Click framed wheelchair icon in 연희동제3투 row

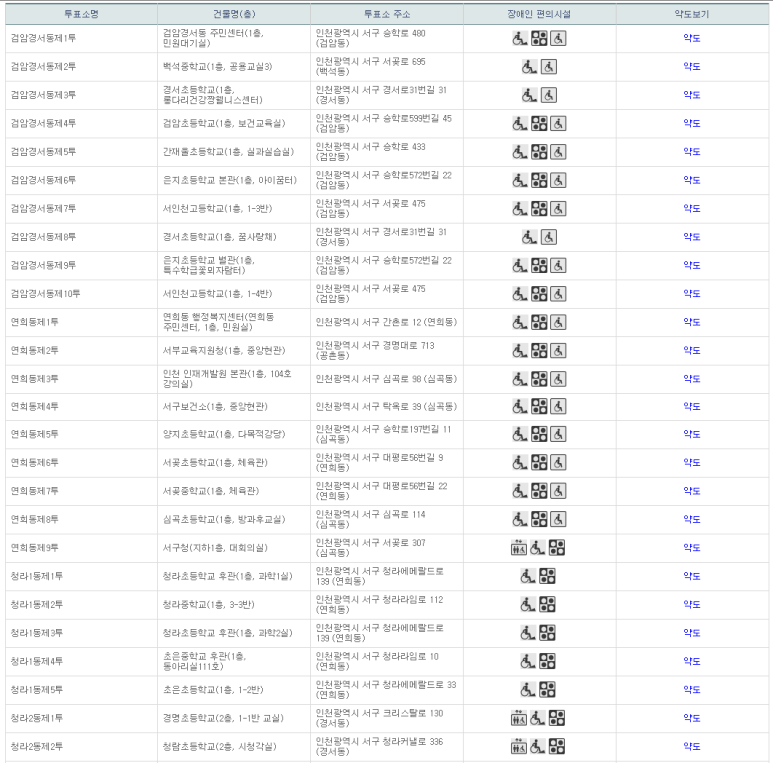tap(558, 379)
